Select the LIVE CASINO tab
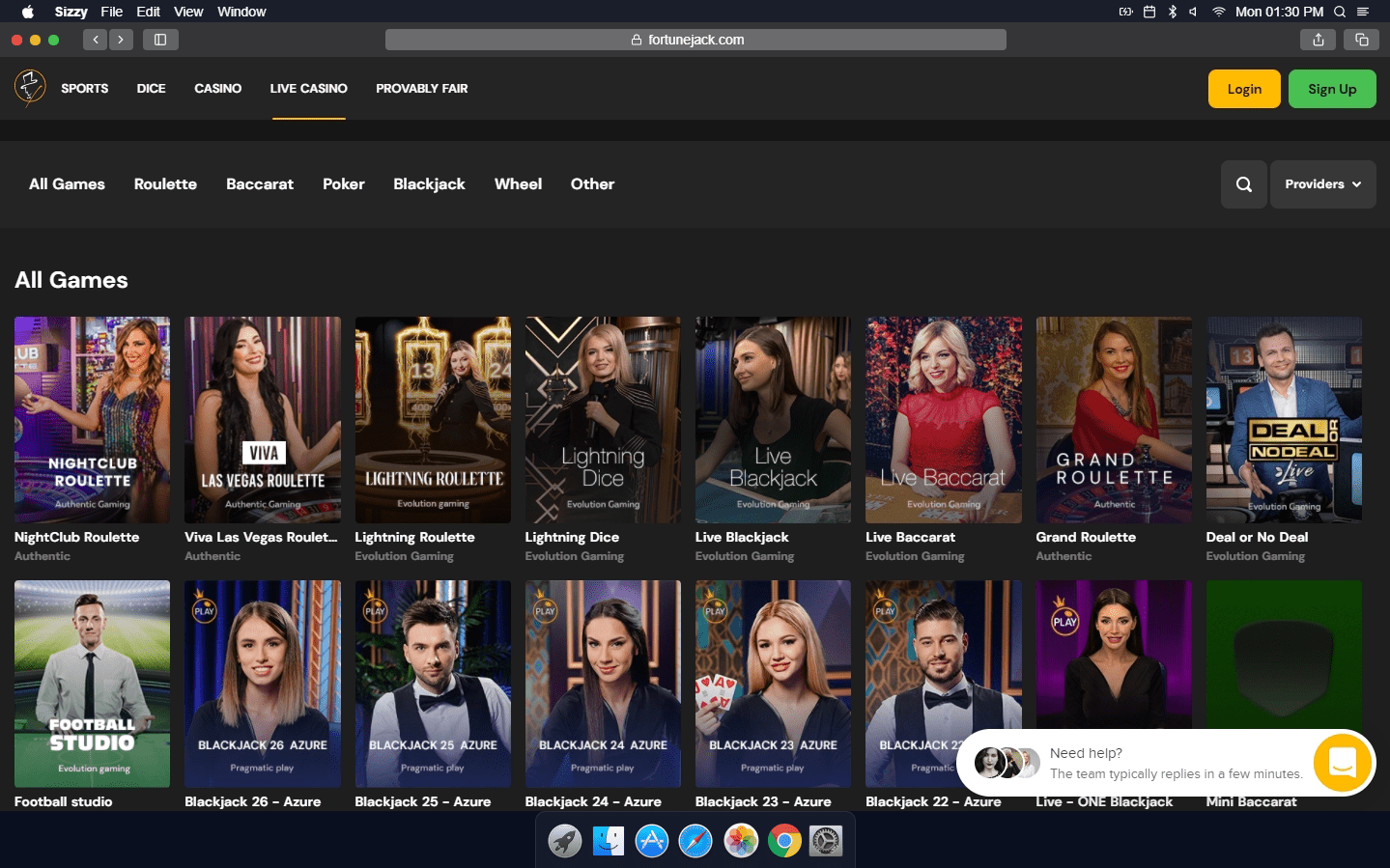1390x868 pixels. pyautogui.click(x=309, y=88)
